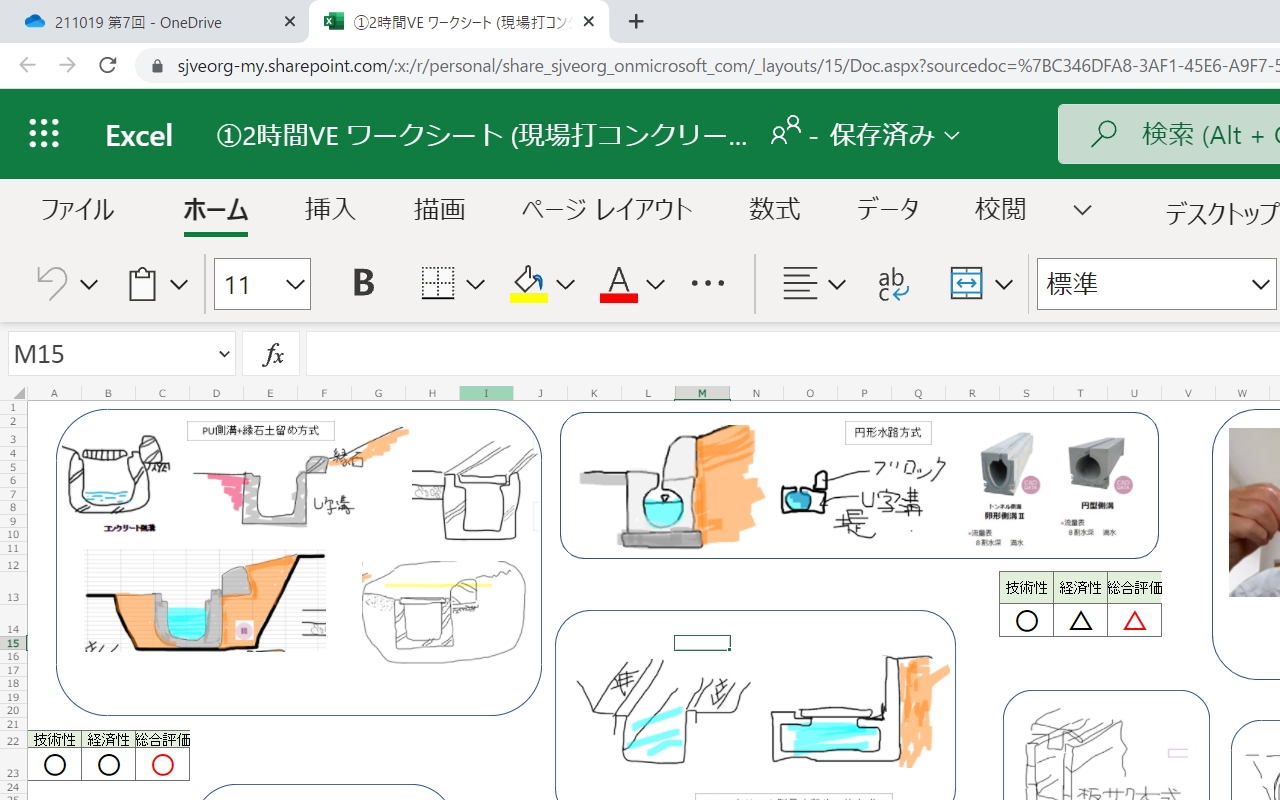Click the browser forward arrow

pyautogui.click(x=67, y=66)
